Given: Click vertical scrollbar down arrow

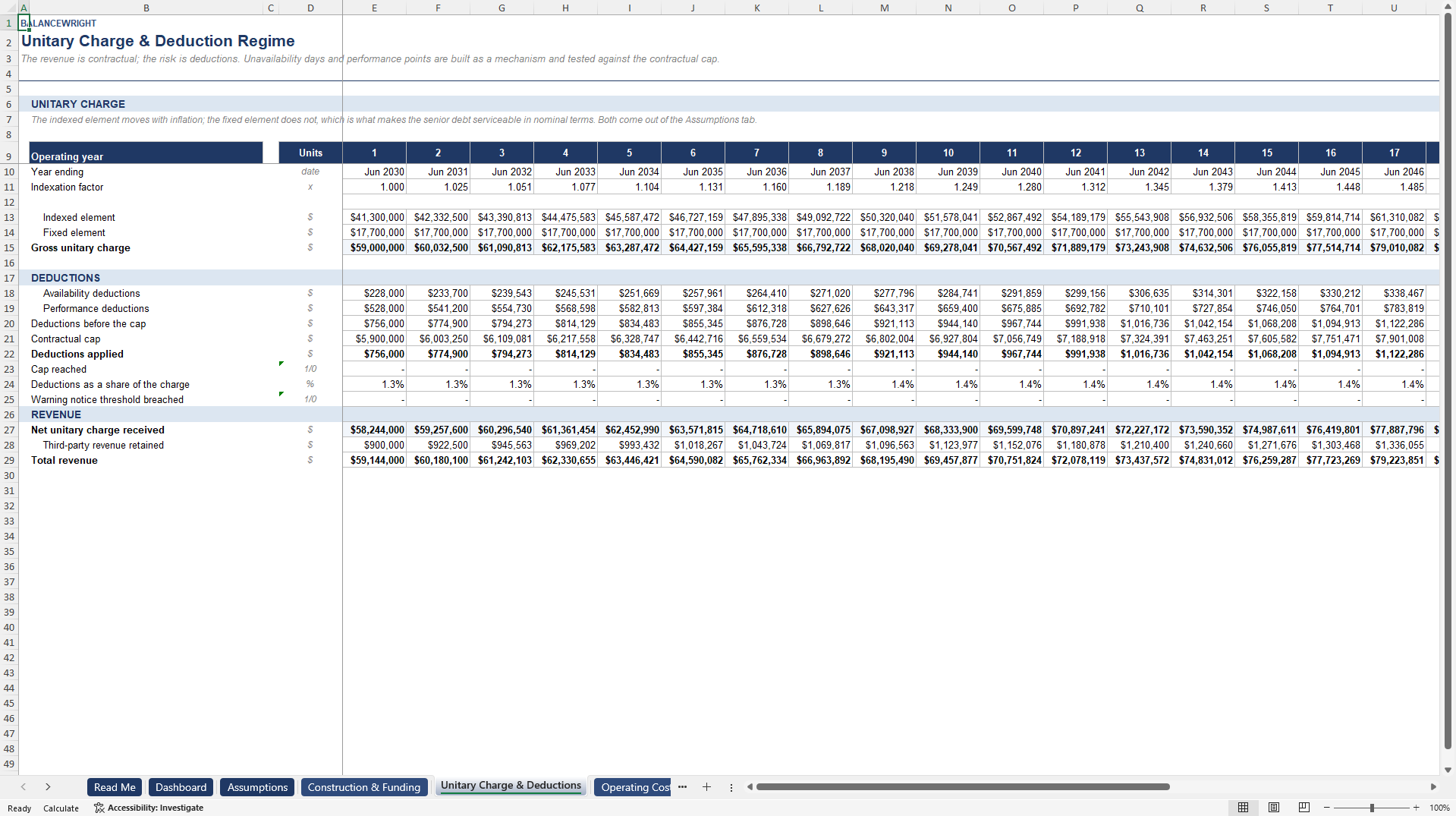Looking at the screenshot, I should pos(1448,770).
